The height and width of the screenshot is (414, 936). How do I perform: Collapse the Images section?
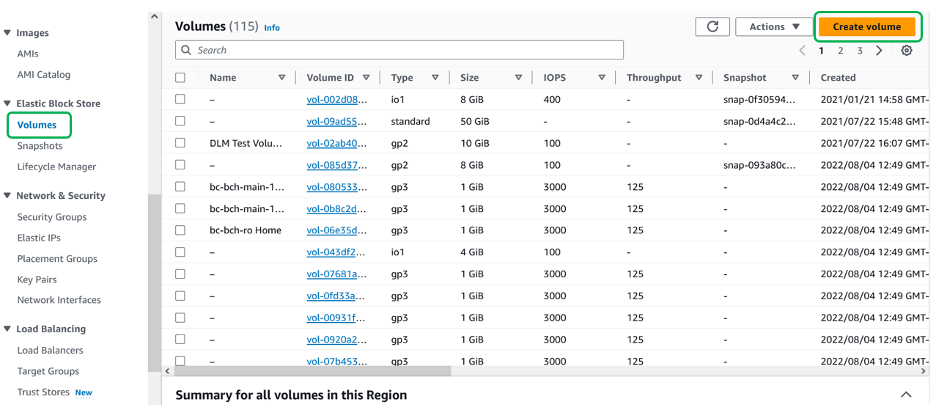coord(7,33)
